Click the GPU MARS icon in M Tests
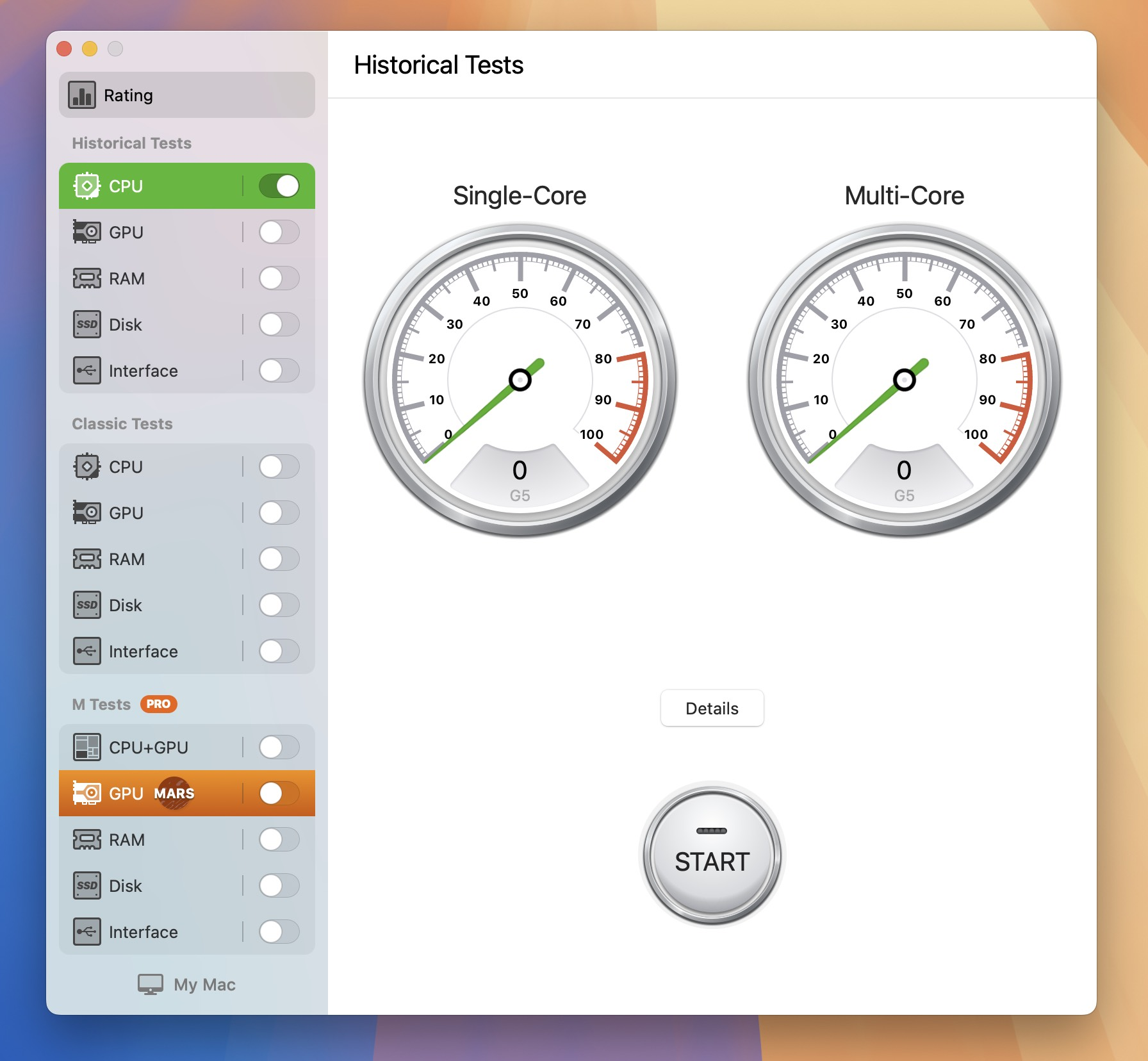The height and width of the screenshot is (1061, 1148). [x=86, y=793]
